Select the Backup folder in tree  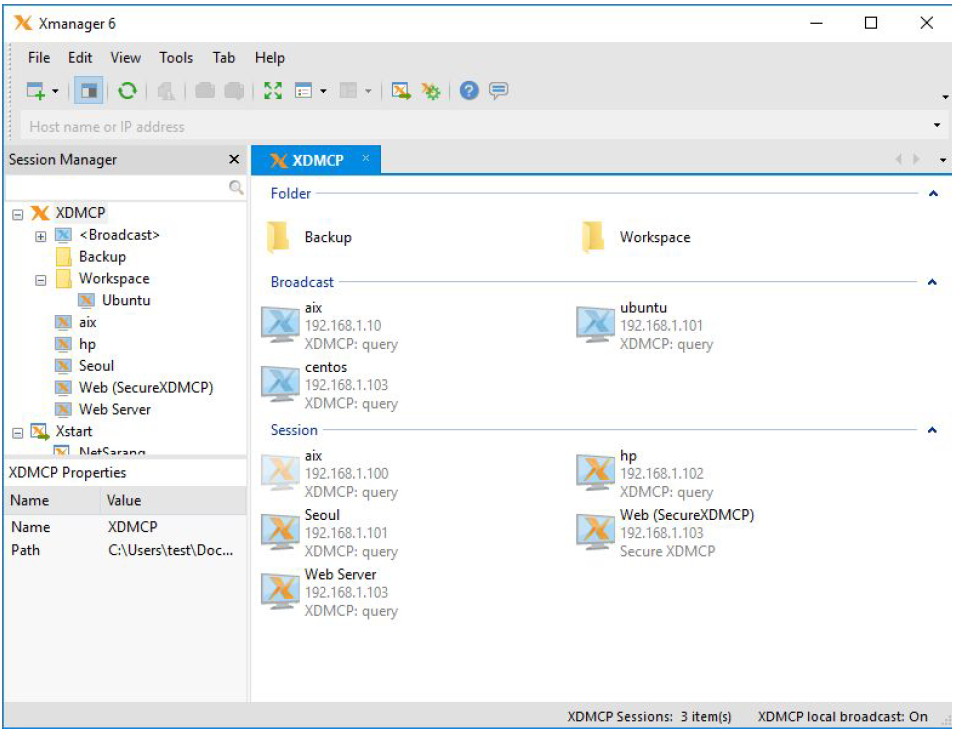(102, 256)
